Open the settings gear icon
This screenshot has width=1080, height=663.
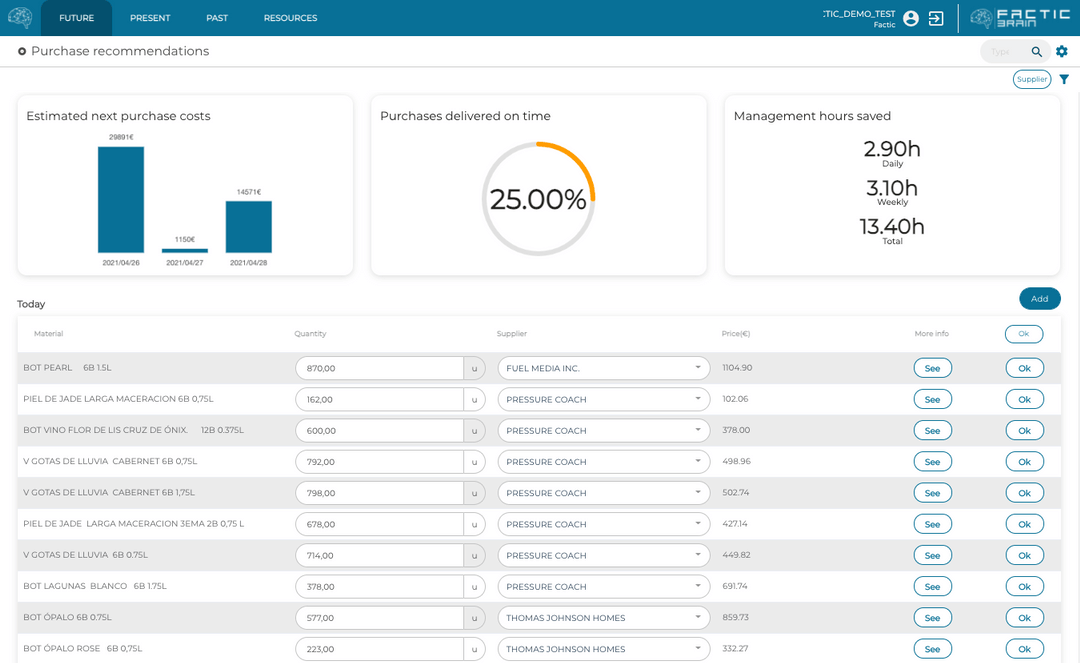pyautogui.click(x=1062, y=51)
